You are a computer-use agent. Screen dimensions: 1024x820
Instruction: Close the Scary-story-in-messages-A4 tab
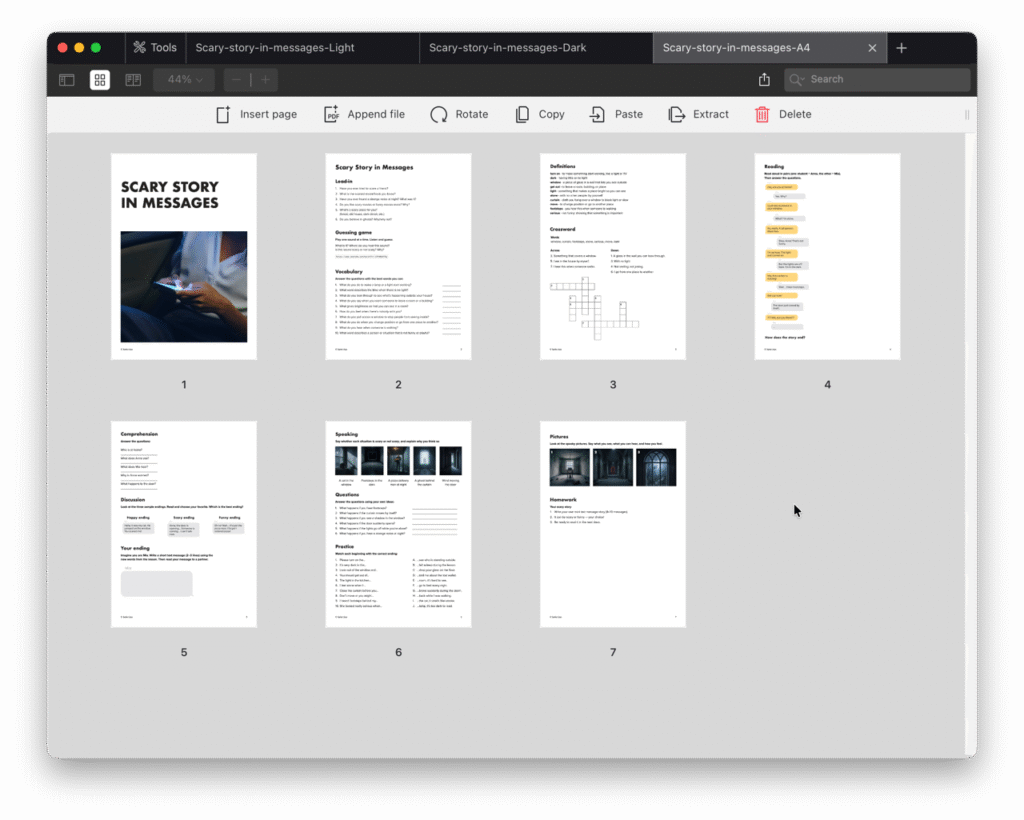click(872, 48)
